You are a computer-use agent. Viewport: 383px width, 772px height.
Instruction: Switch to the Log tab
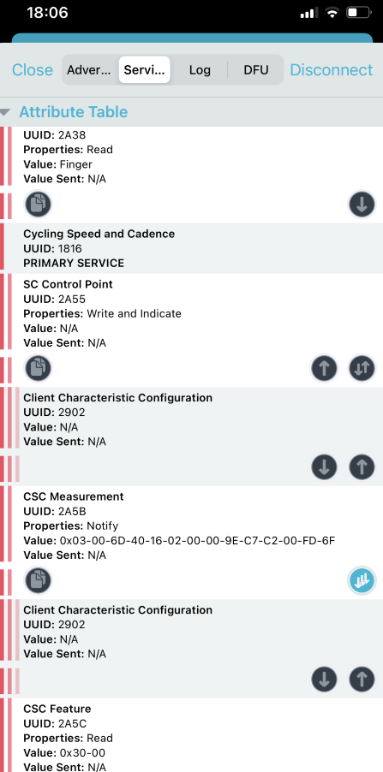(x=199, y=70)
